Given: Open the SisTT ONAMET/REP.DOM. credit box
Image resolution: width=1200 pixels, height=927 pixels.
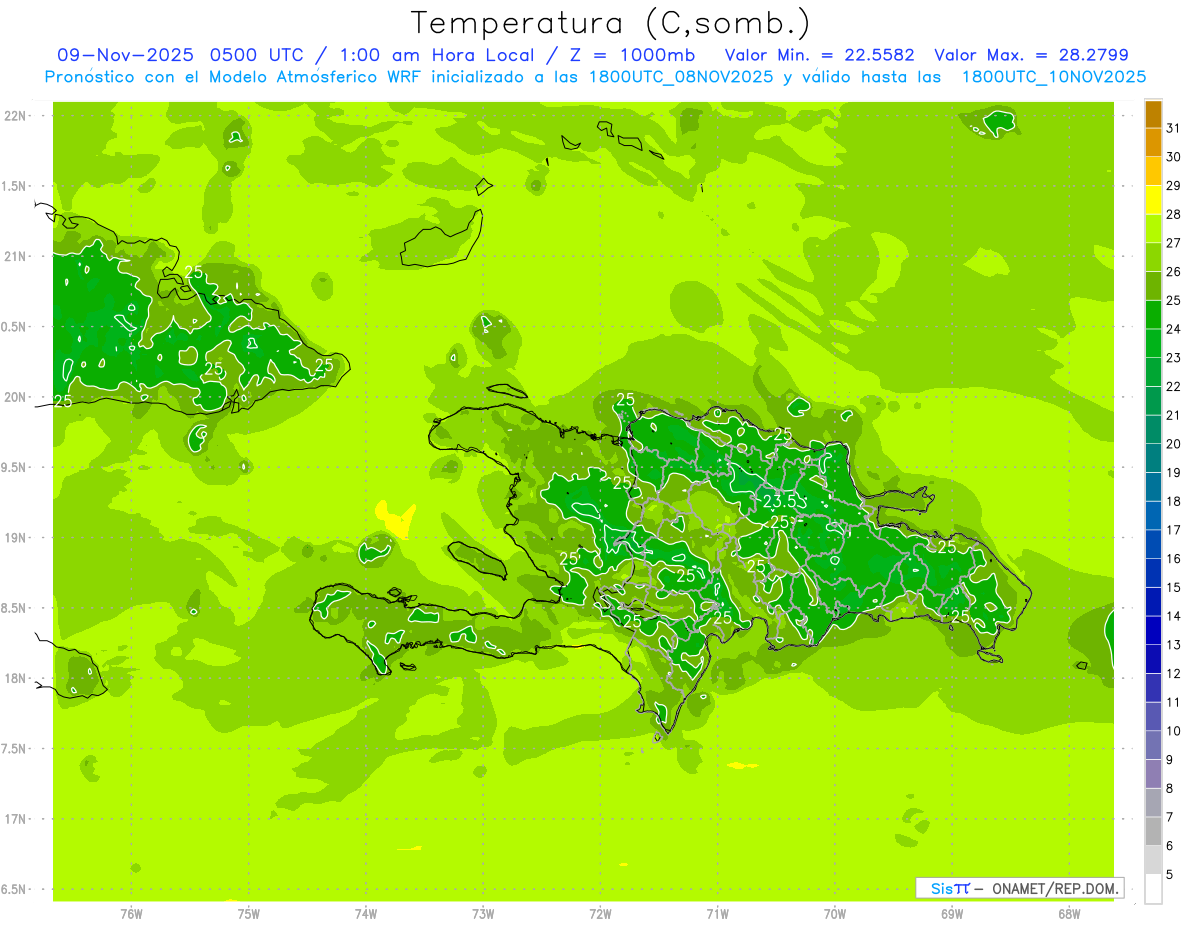Looking at the screenshot, I should coord(1019,888).
